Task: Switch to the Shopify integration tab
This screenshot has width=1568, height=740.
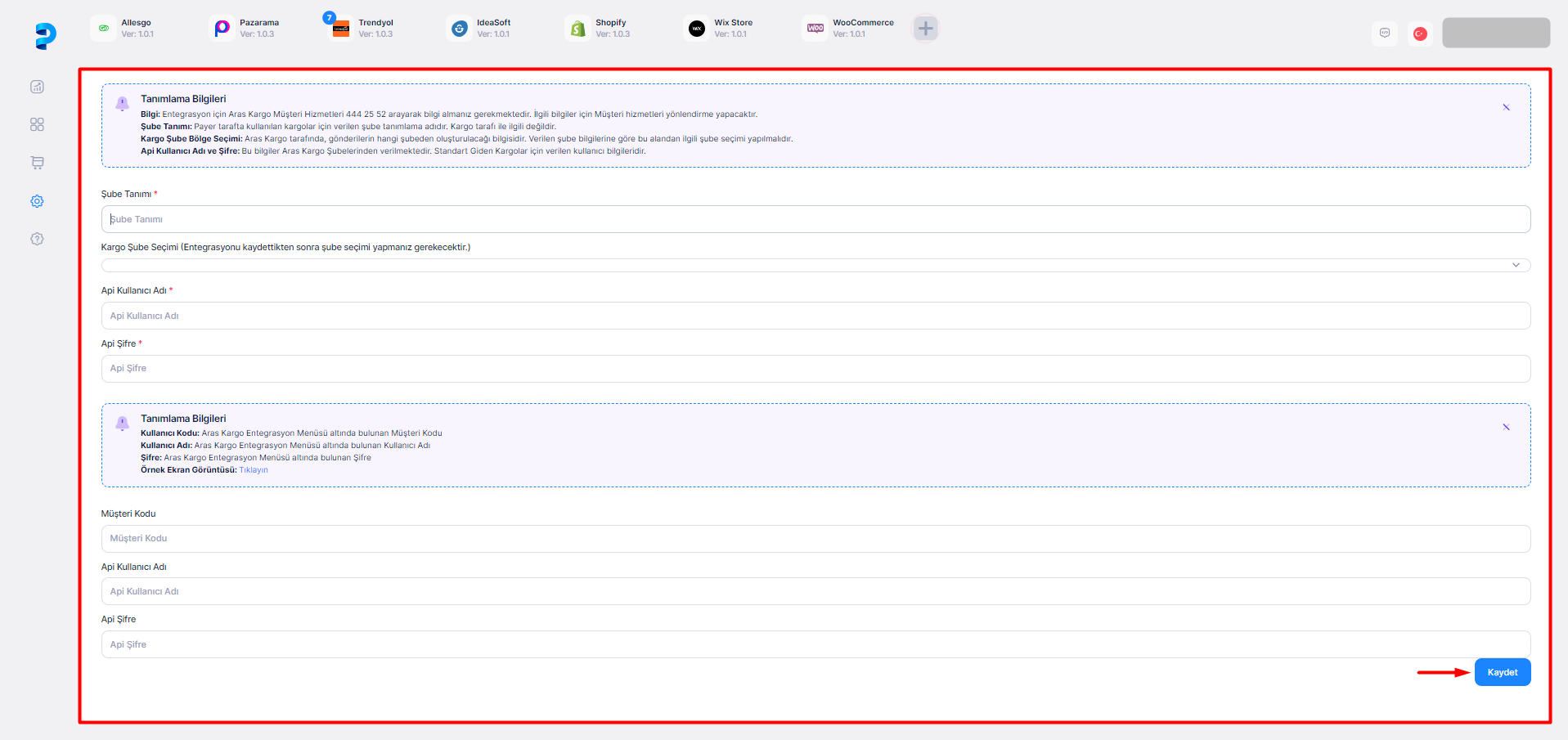Action: pos(598,29)
